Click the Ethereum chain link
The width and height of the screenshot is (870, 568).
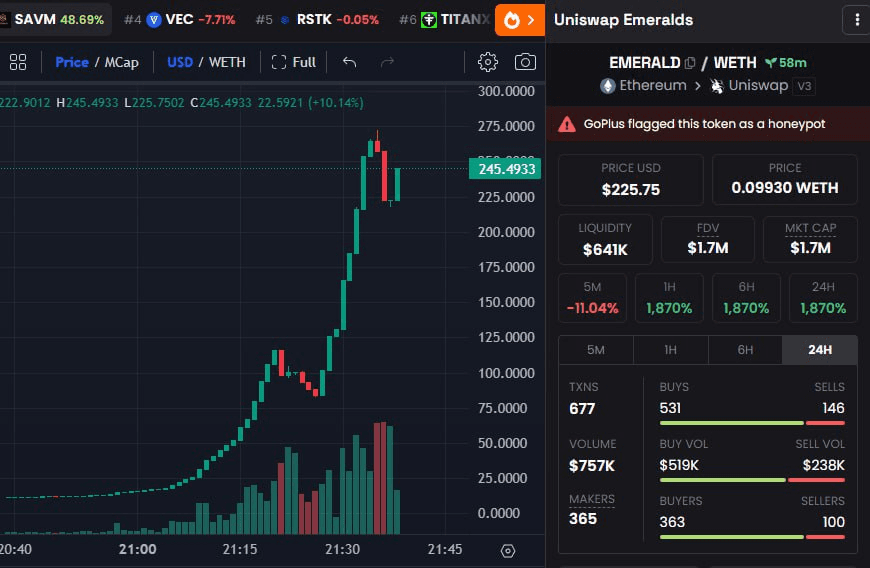[644, 86]
